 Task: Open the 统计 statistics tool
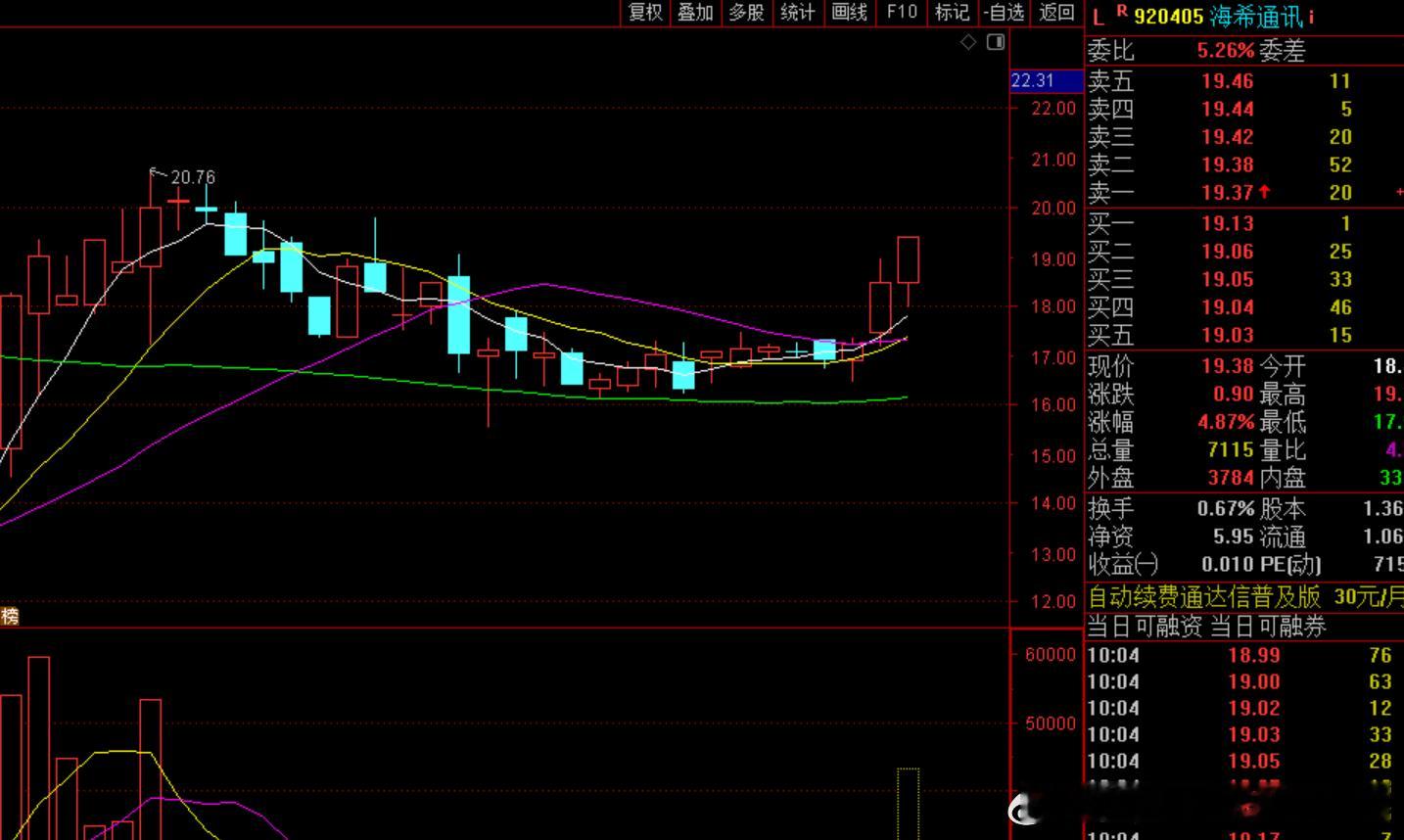798,12
